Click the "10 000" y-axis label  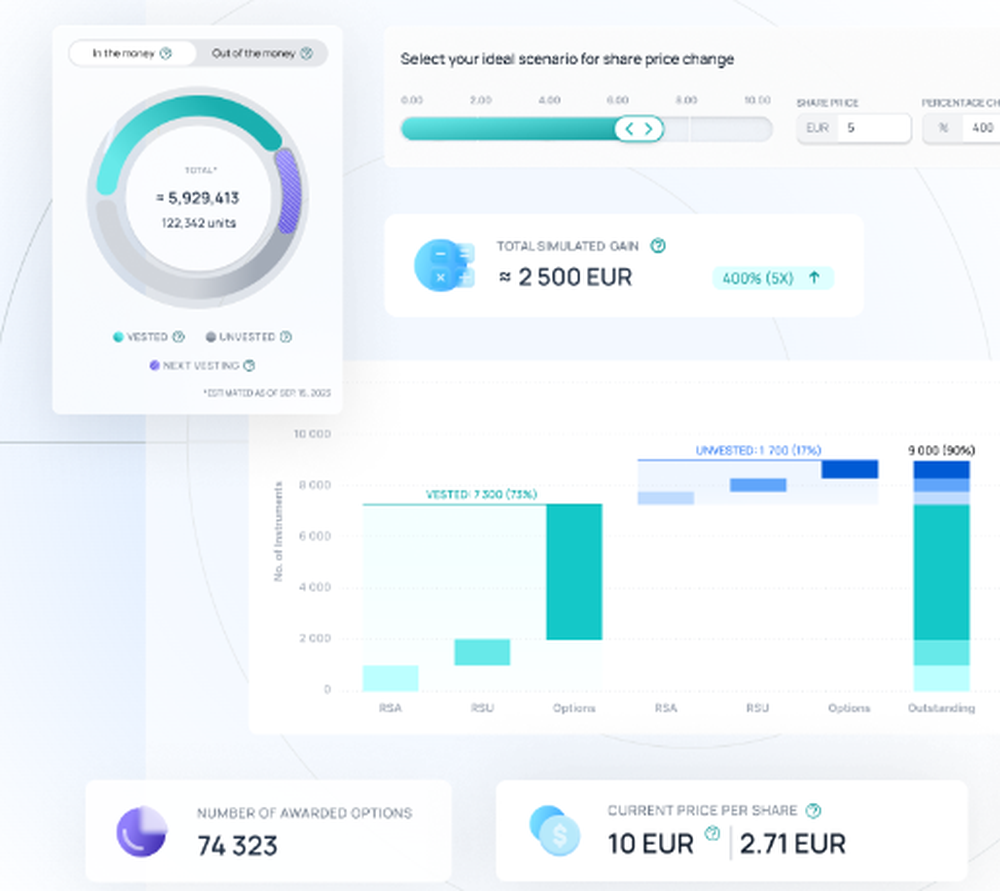(x=312, y=434)
